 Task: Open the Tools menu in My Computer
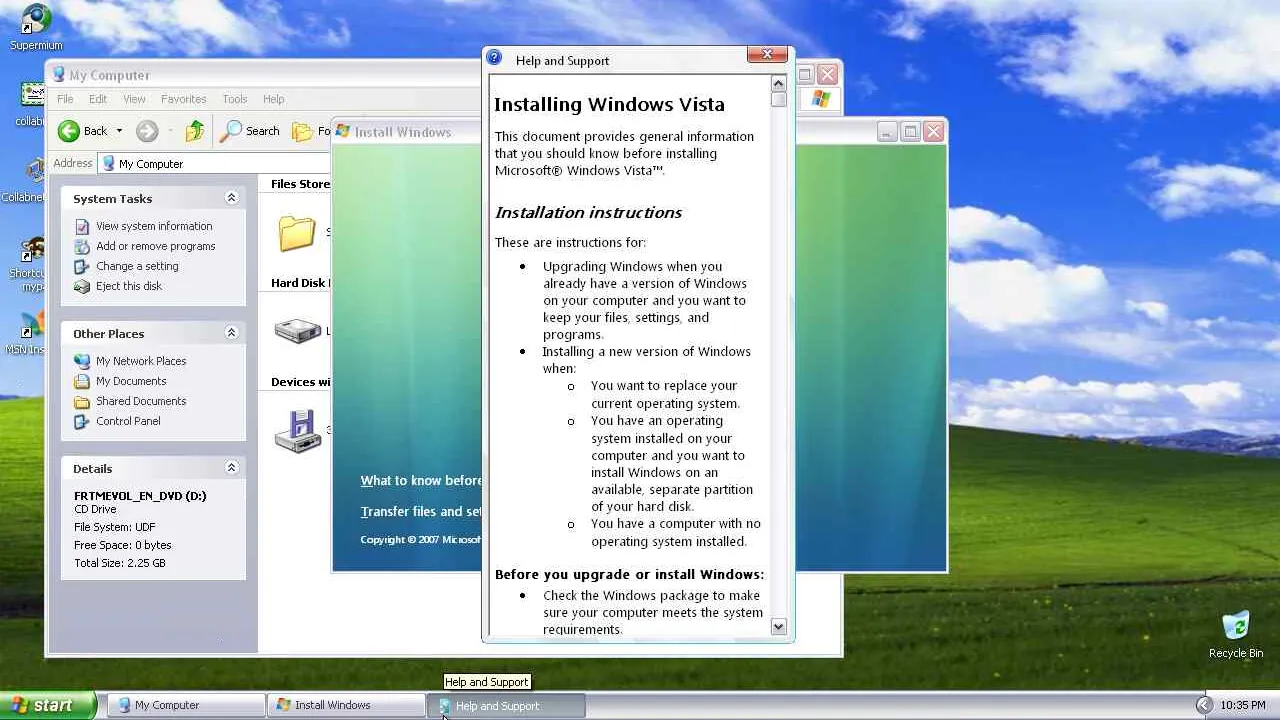(x=235, y=99)
